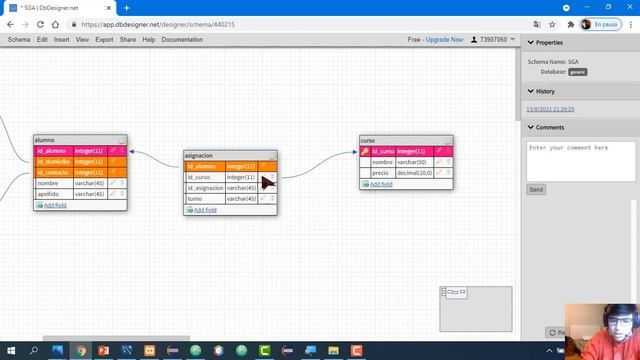This screenshot has height=360, width=640.
Task: Edit the apellido field pencil icon
Action: (113, 194)
